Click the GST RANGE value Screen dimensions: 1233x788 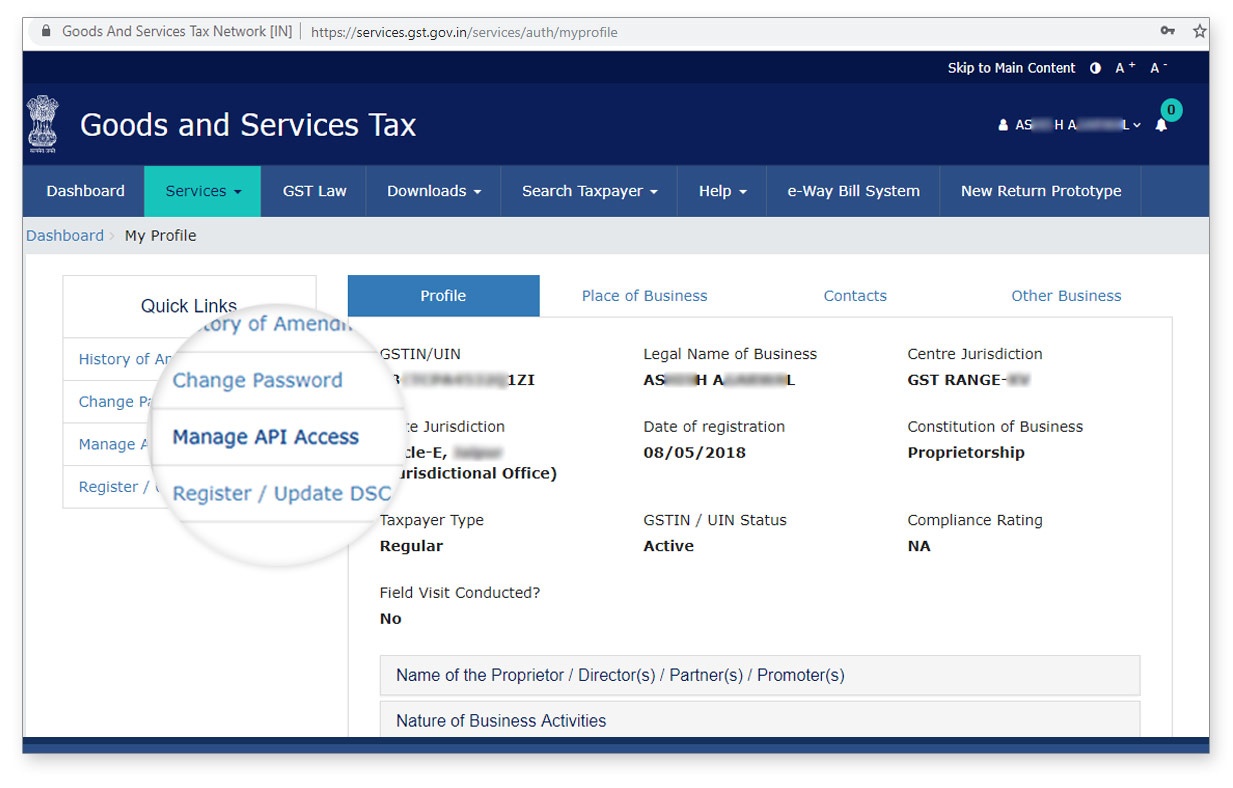[x=968, y=380]
